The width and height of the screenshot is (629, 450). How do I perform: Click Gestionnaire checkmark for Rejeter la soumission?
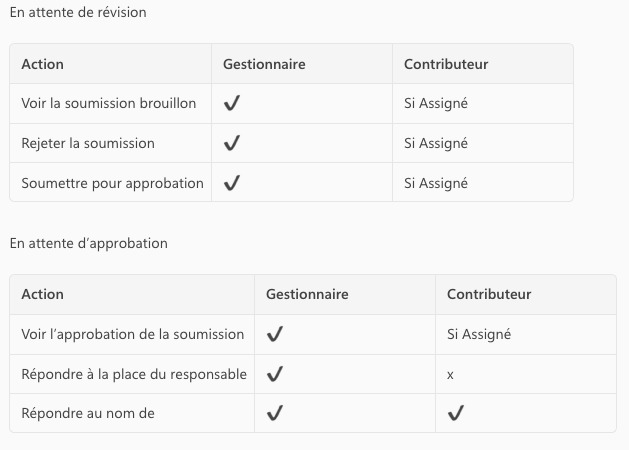tap(232, 143)
